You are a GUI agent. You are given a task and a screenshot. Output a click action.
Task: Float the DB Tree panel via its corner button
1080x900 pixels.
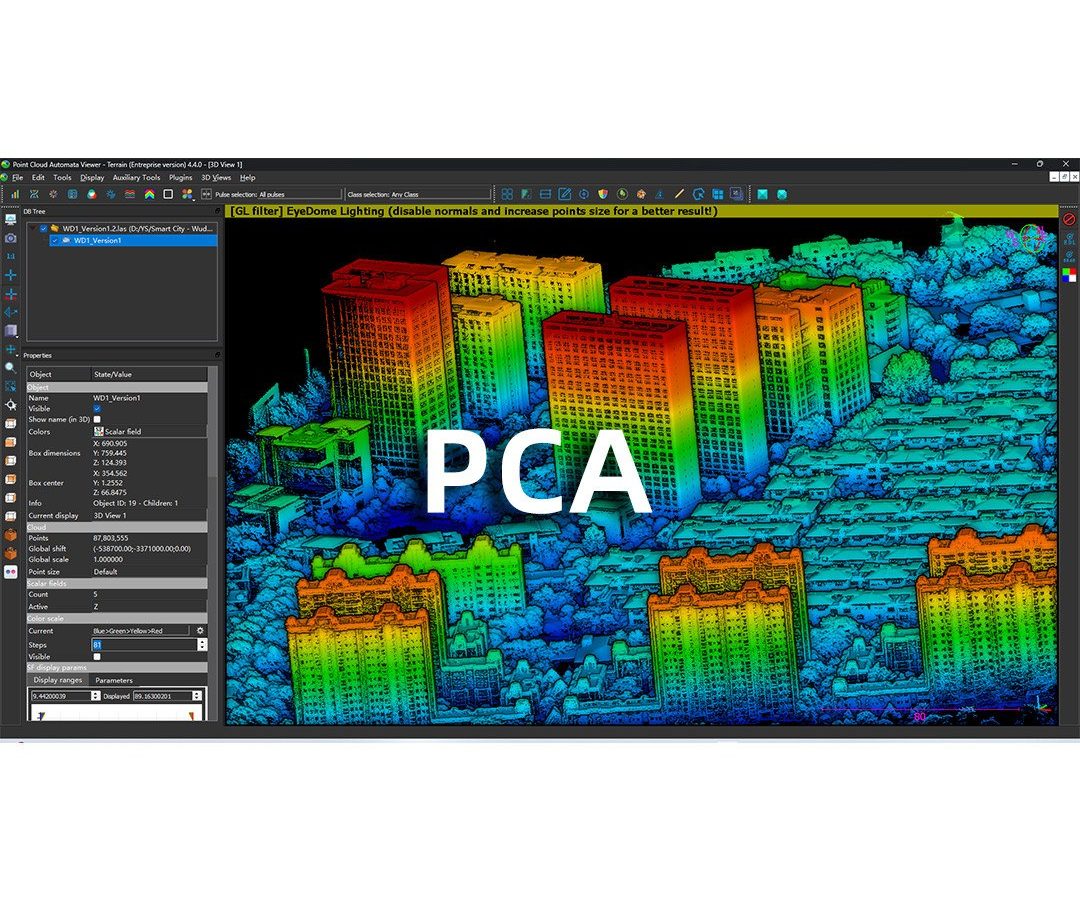tap(218, 211)
